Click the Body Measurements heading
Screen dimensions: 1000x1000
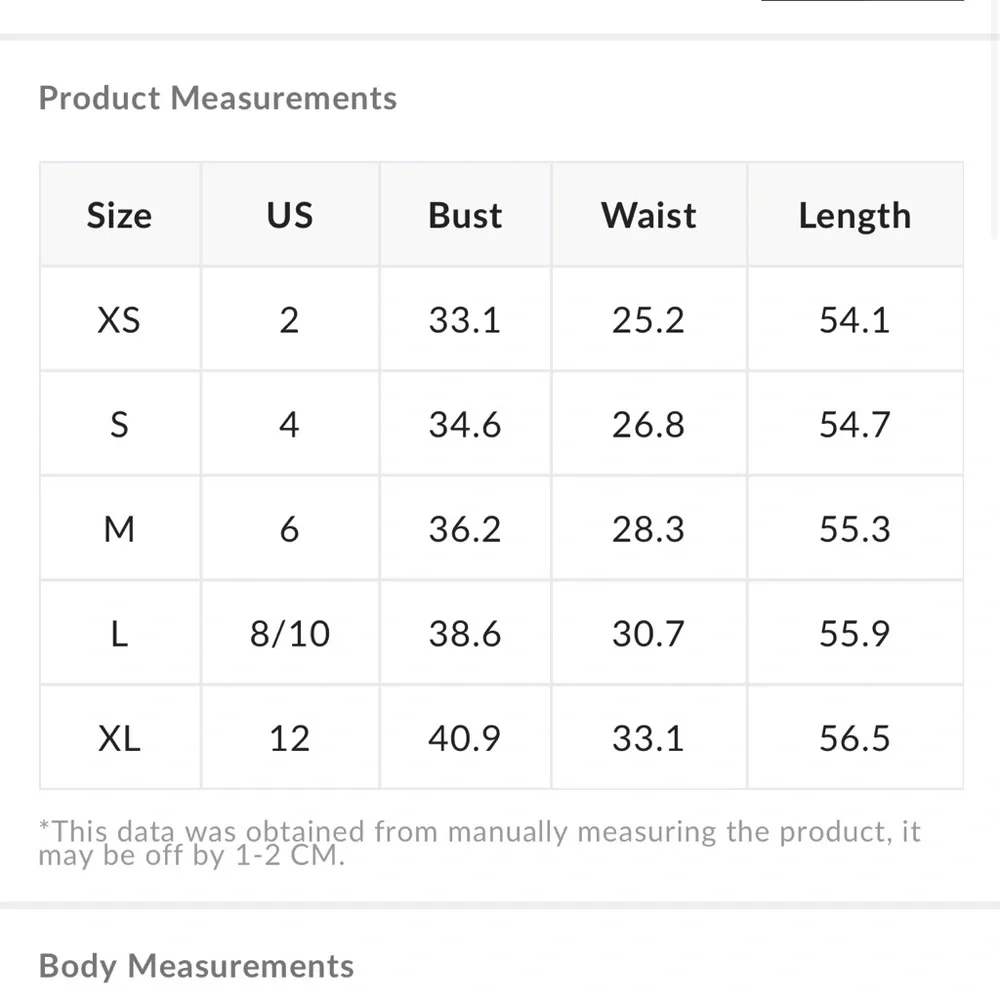coord(196,966)
